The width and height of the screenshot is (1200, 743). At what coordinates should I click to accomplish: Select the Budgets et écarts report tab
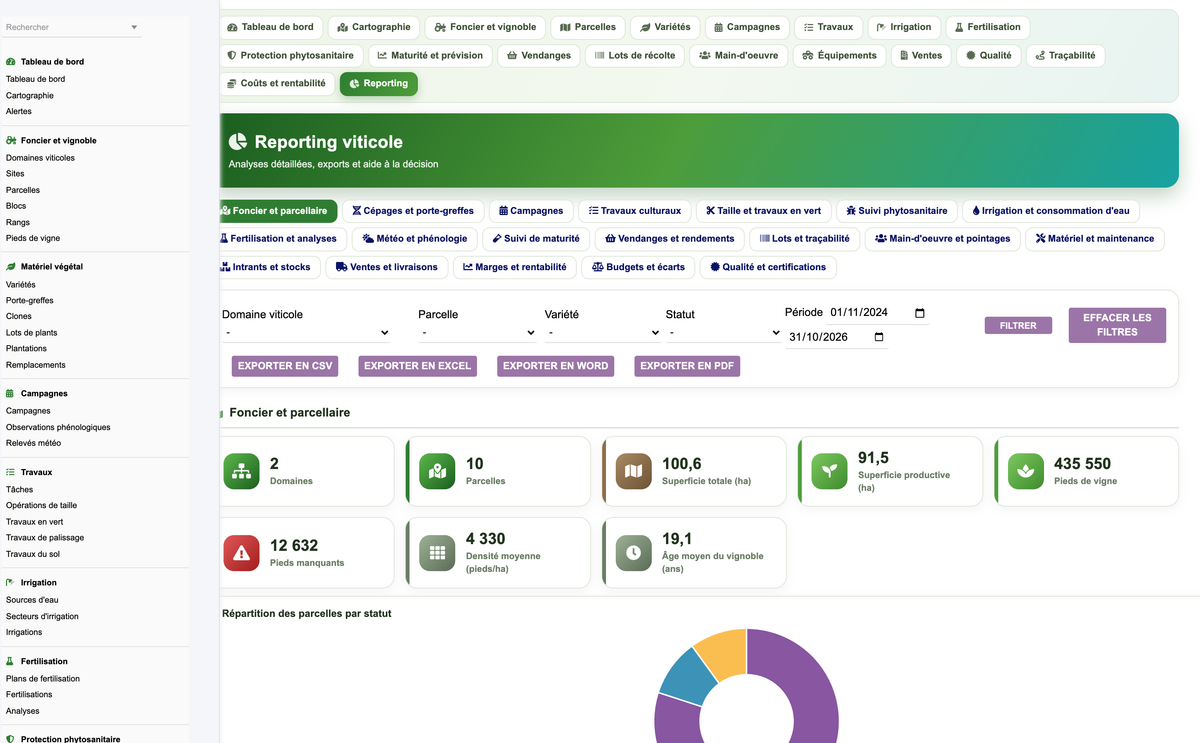tap(638, 267)
